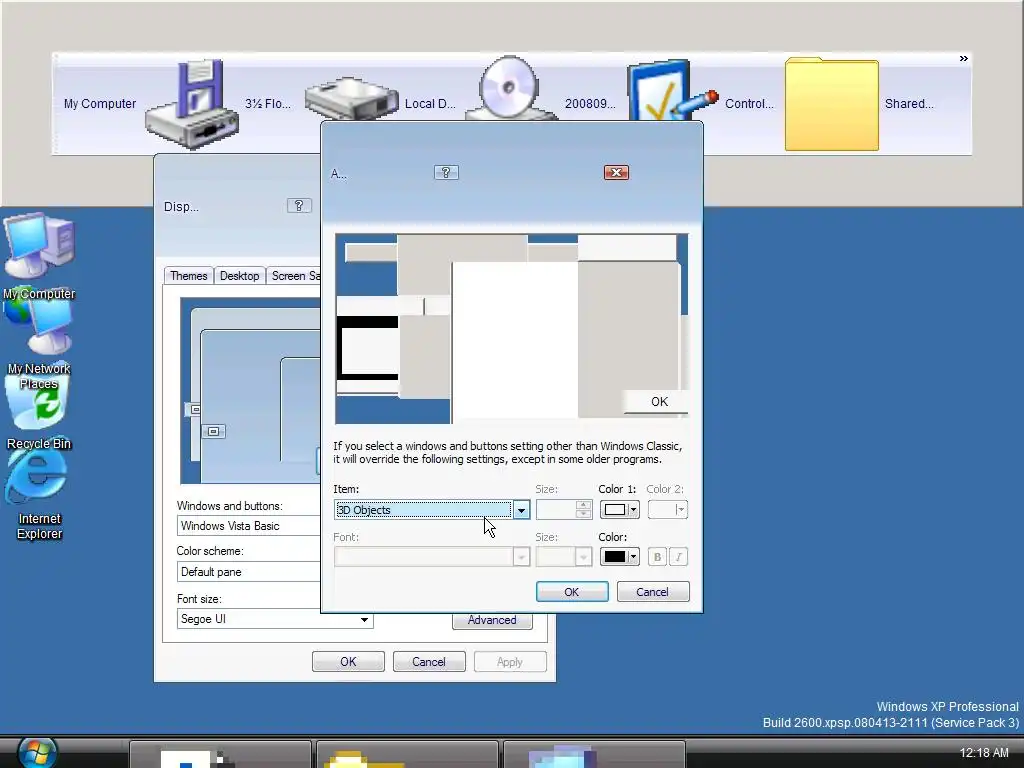Viewport: 1024px width, 768px height.
Task: Toggle the Bold font button
Action: 657,557
